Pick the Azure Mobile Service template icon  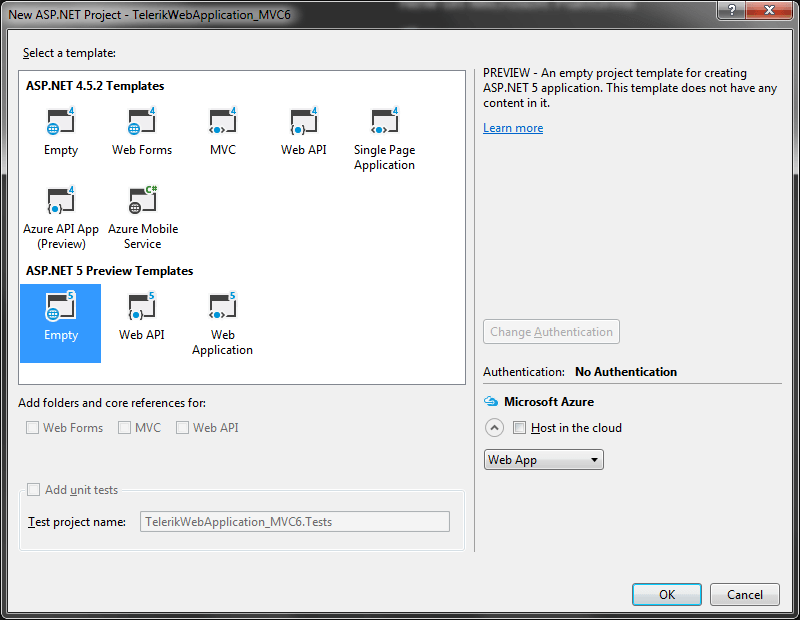click(142, 200)
